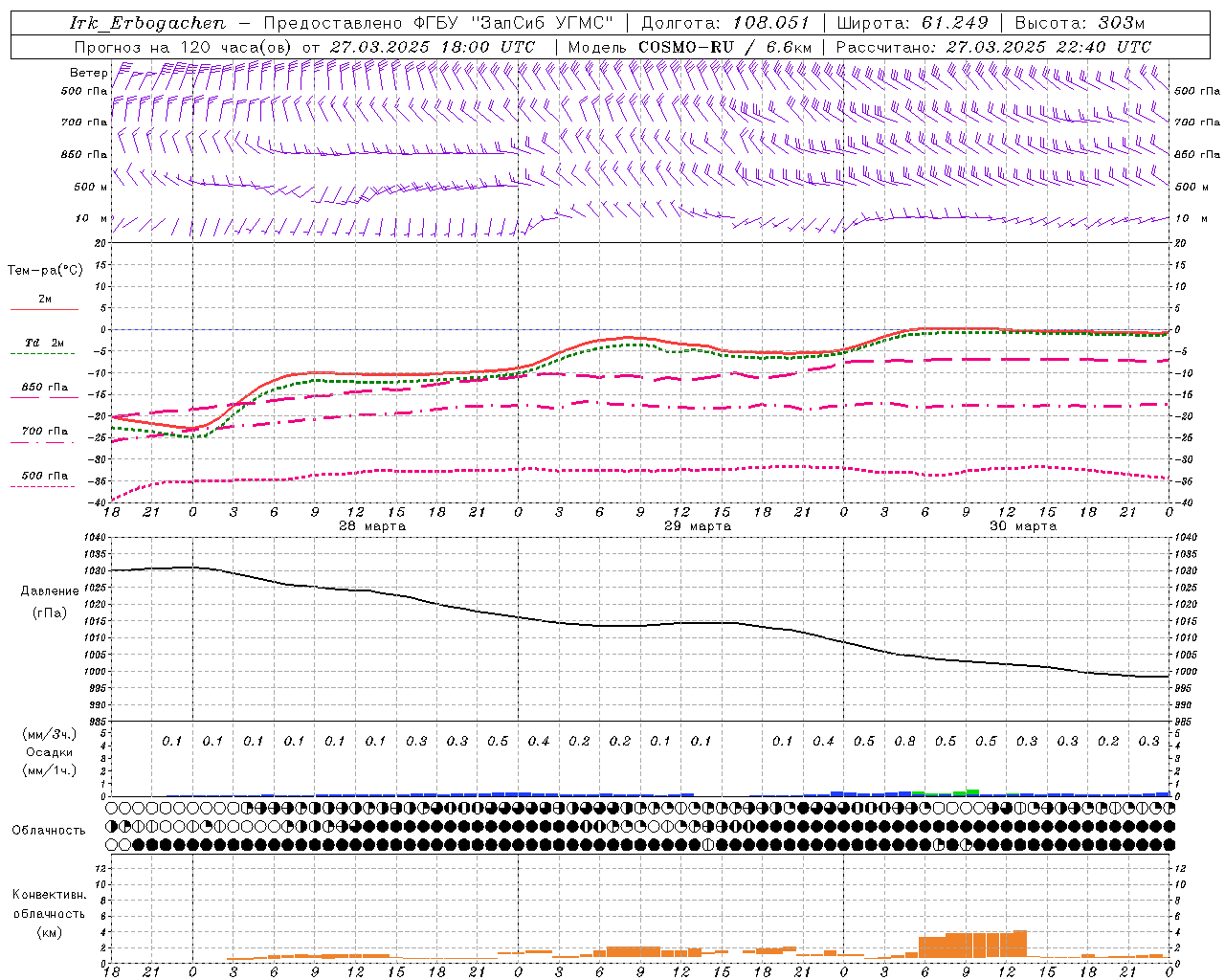The image size is (1225, 980).
Task: Click the "Тем-ра(°C)" temperature label
Action: (45, 270)
